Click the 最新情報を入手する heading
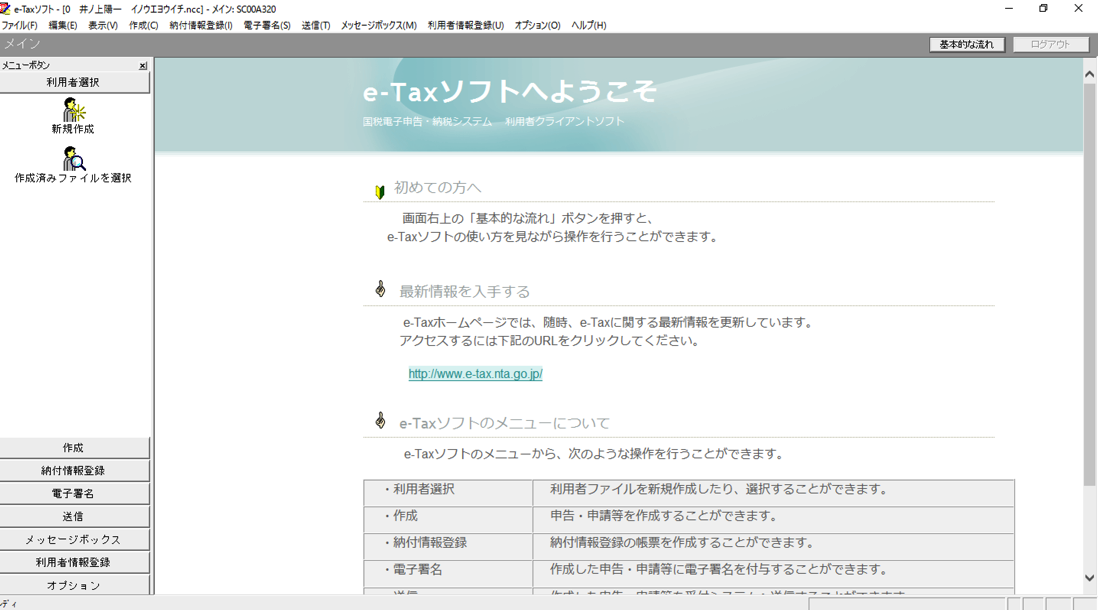Viewport: 1098px width, 610px height. pyautogui.click(x=465, y=292)
